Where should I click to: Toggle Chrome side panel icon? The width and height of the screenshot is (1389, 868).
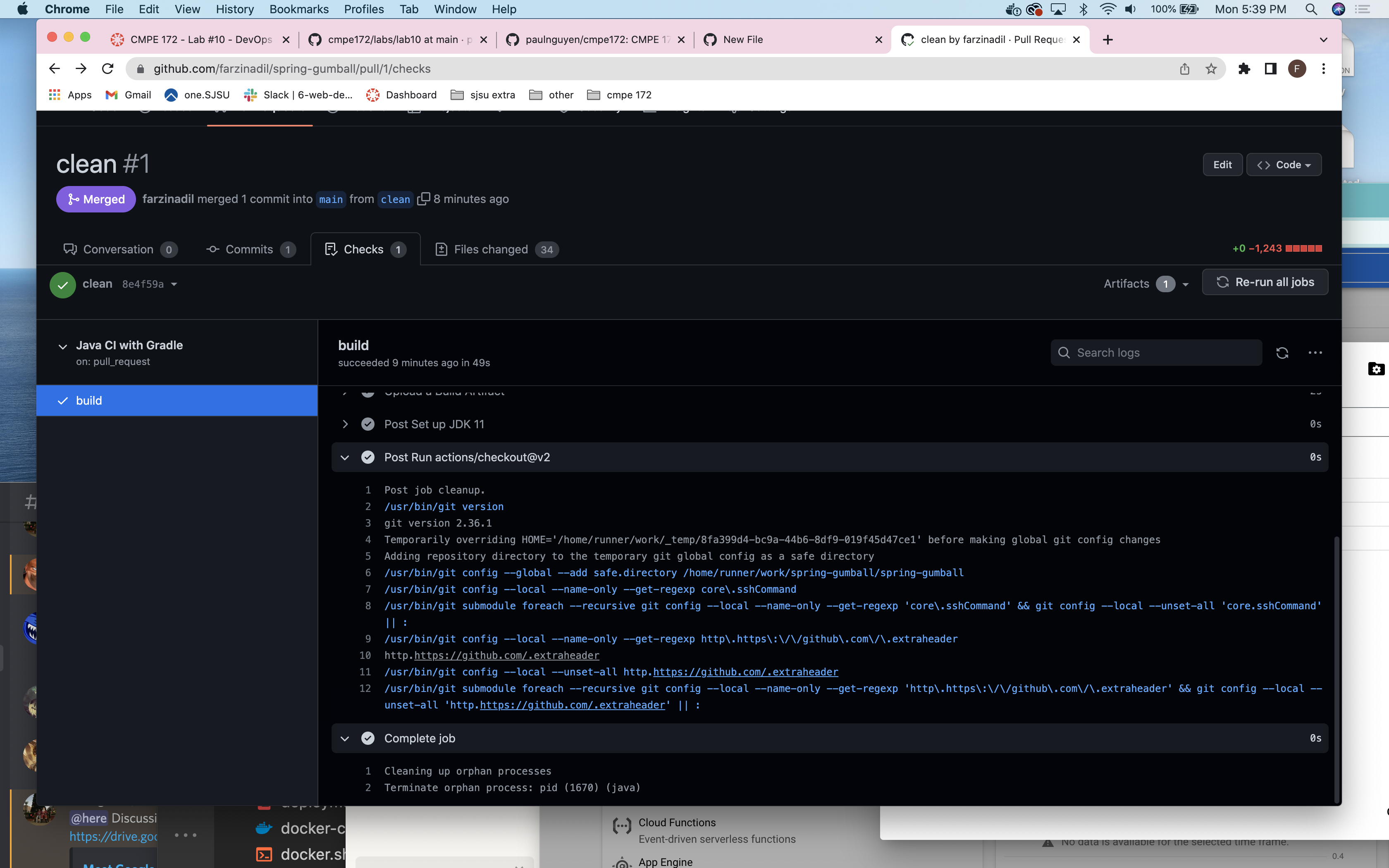click(1270, 69)
